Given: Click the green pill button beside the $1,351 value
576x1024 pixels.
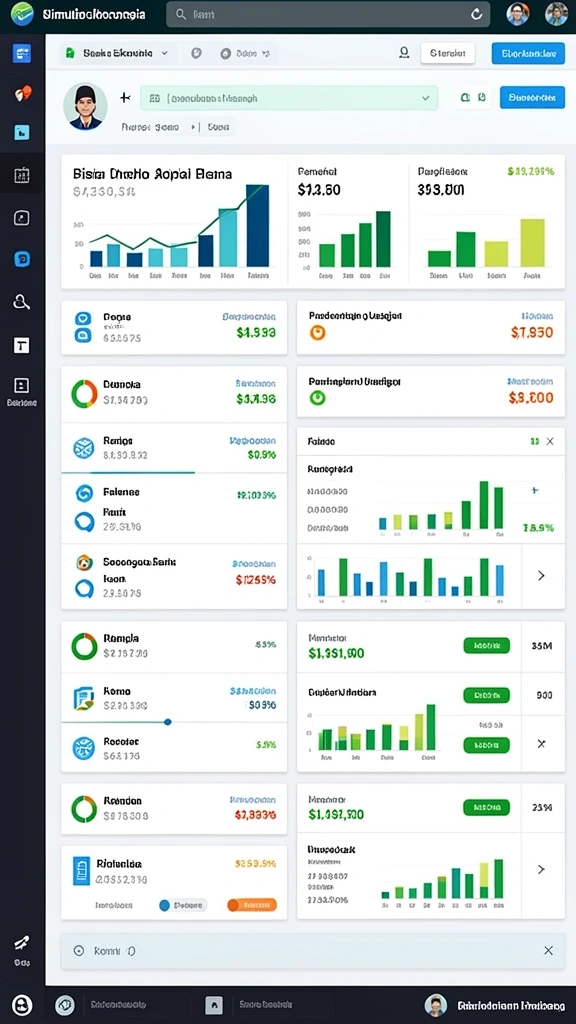Looking at the screenshot, I should coord(486,645).
